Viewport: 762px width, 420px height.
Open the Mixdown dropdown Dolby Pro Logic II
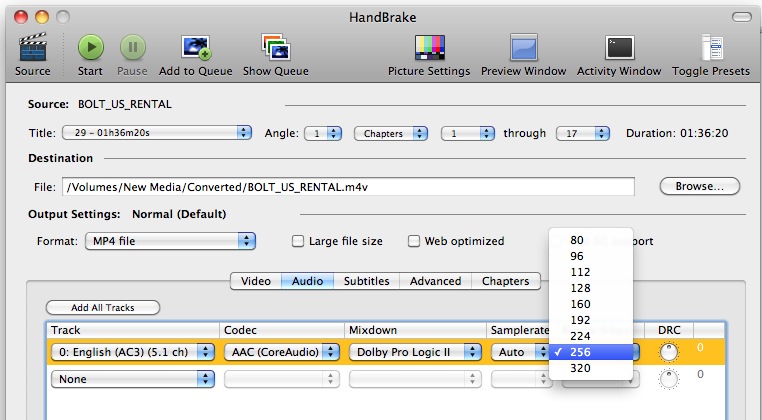(x=415, y=352)
